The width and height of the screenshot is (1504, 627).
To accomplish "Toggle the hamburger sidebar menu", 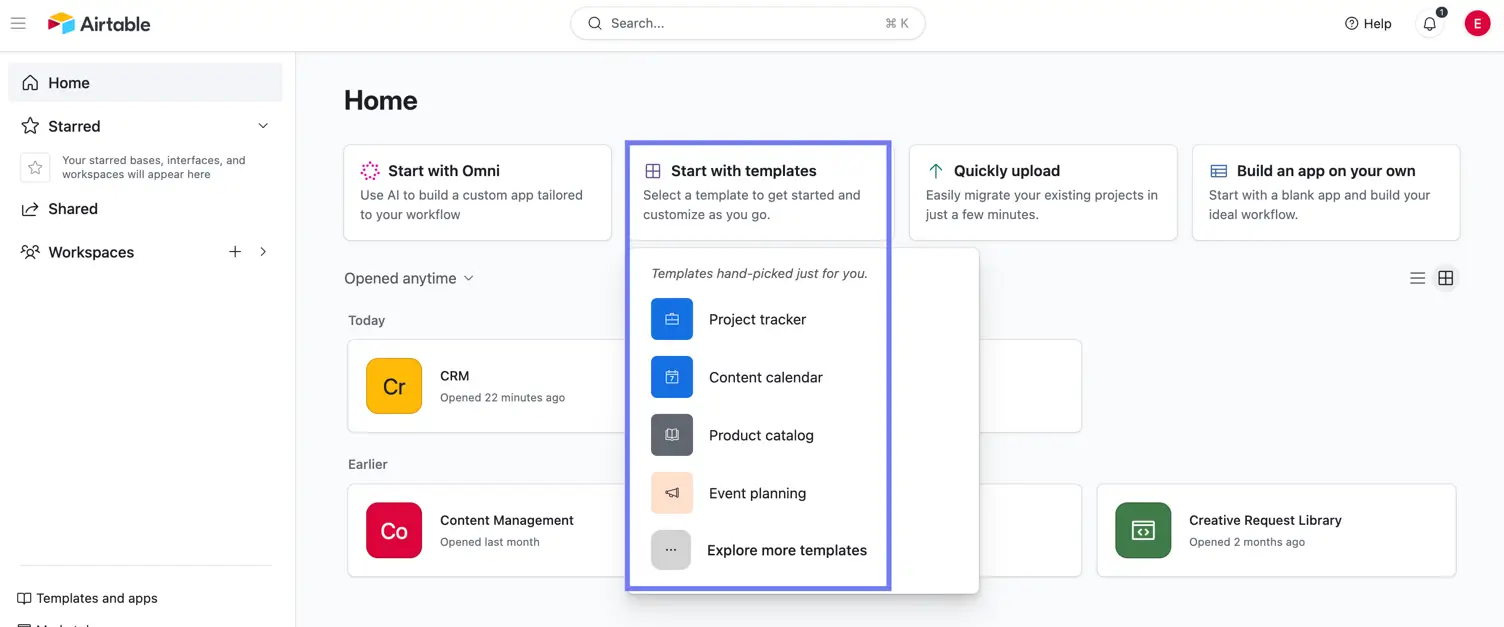I will (x=18, y=23).
